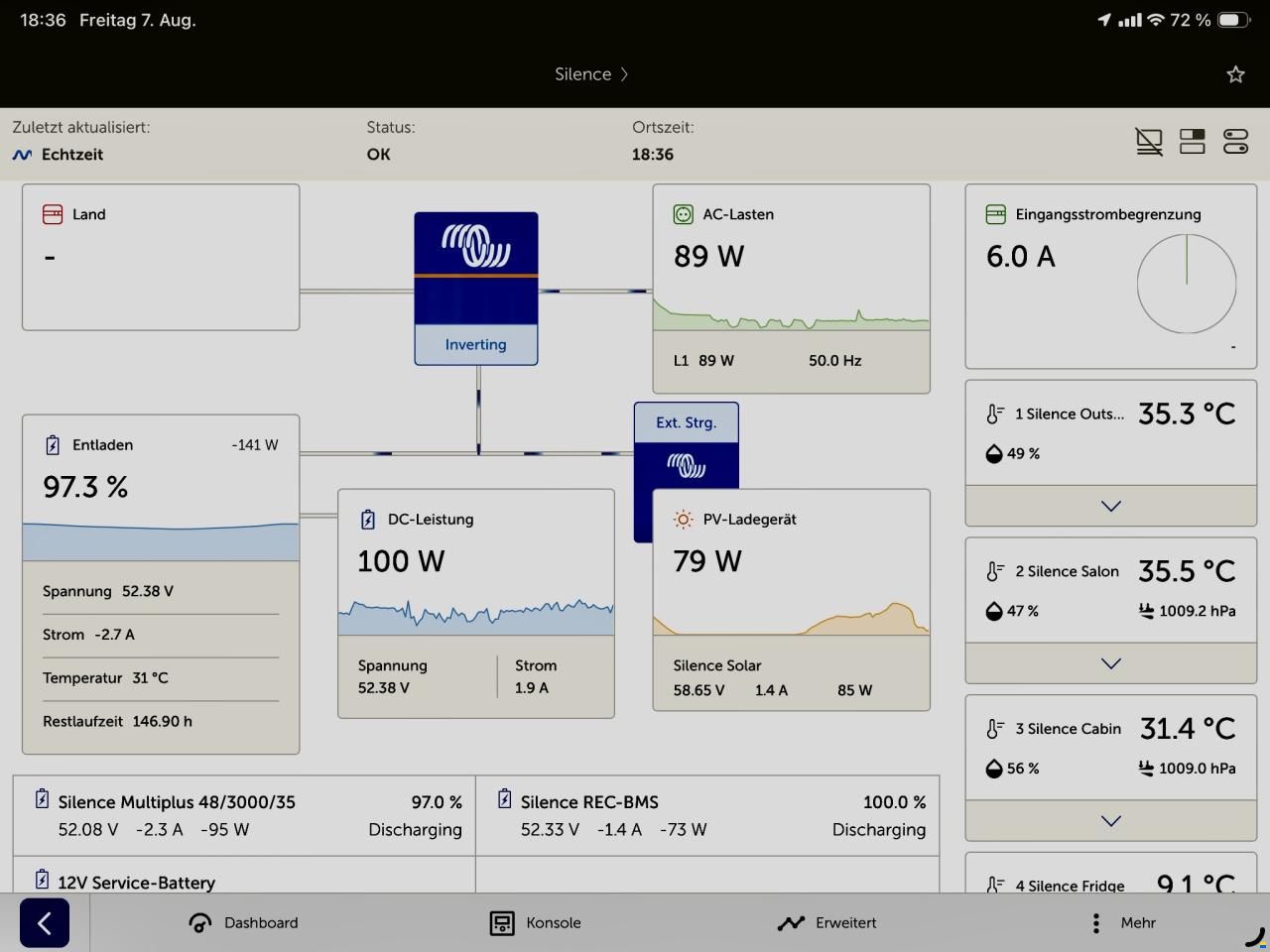
Task: Open the AC-Lasten widget
Action: (x=792, y=289)
